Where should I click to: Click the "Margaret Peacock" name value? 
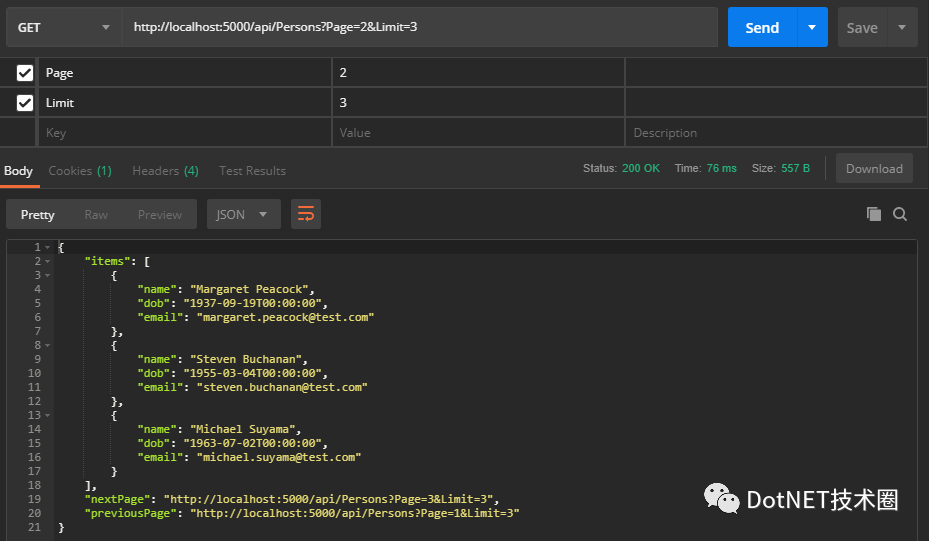(249, 289)
